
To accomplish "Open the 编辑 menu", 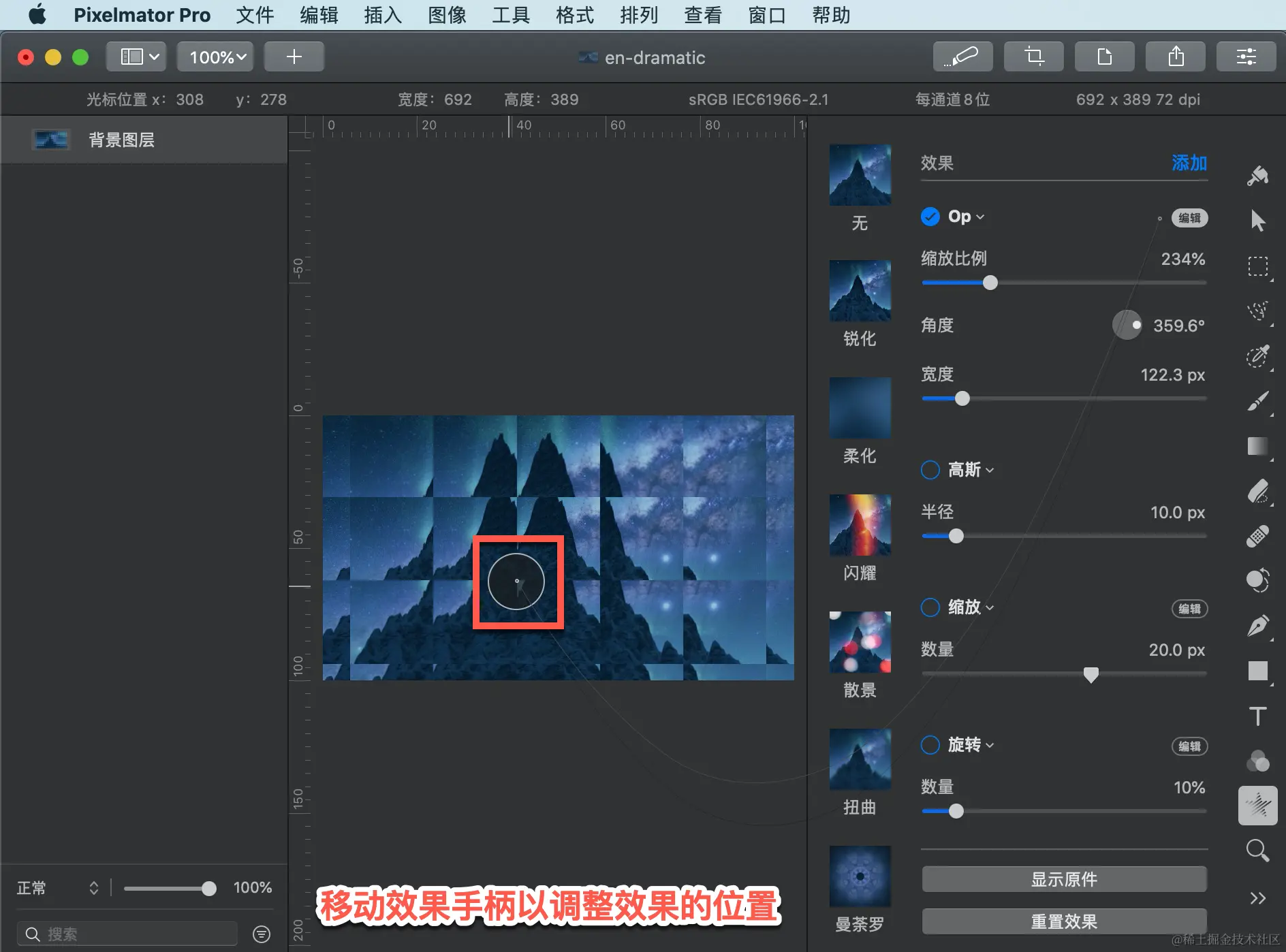I will (x=319, y=15).
